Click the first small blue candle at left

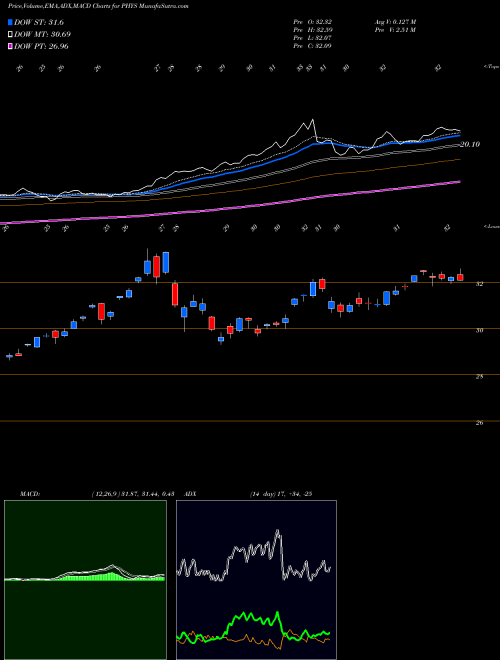9,356
